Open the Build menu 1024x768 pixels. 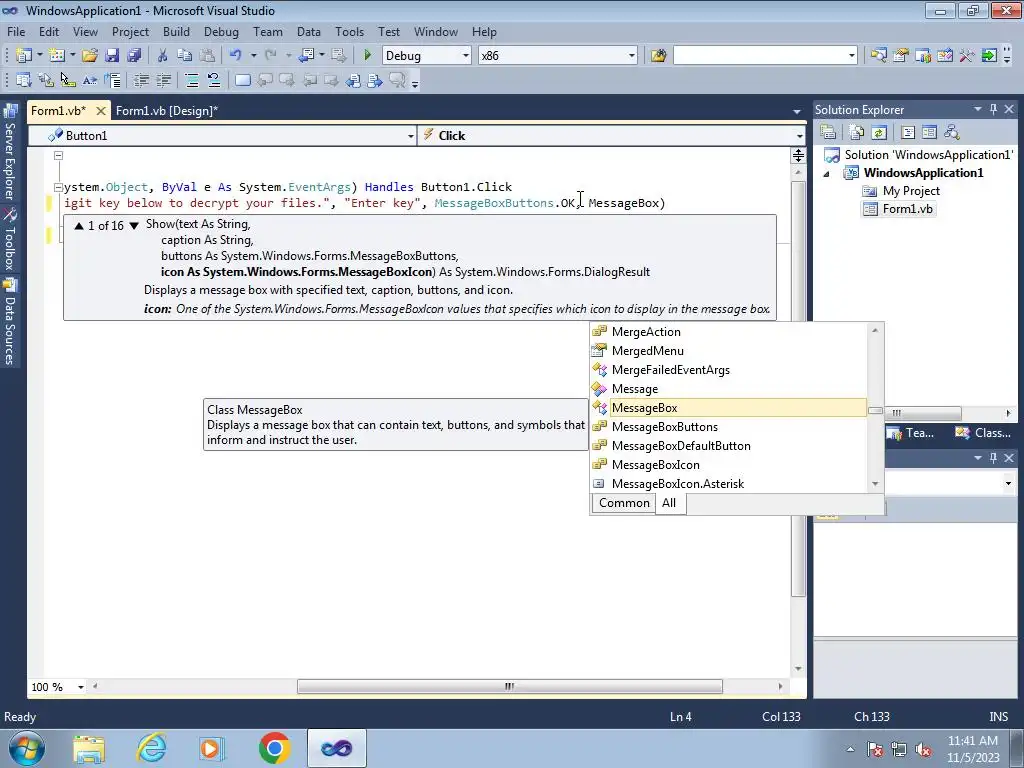(x=176, y=31)
